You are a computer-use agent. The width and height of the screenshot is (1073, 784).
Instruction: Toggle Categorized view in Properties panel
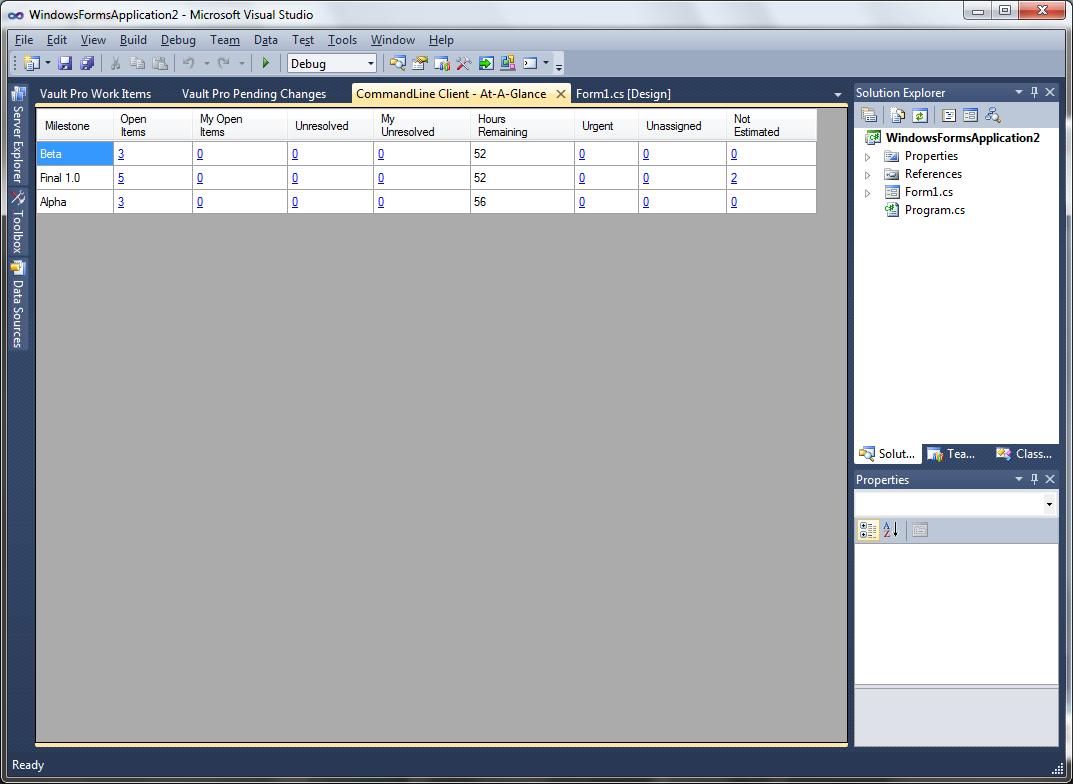pos(868,530)
